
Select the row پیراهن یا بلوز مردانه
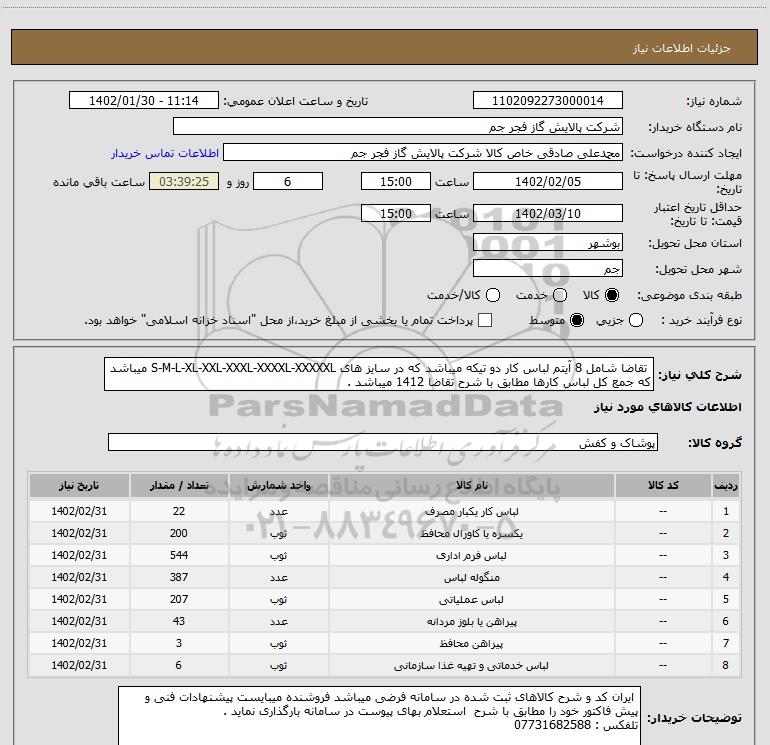tap(385, 621)
